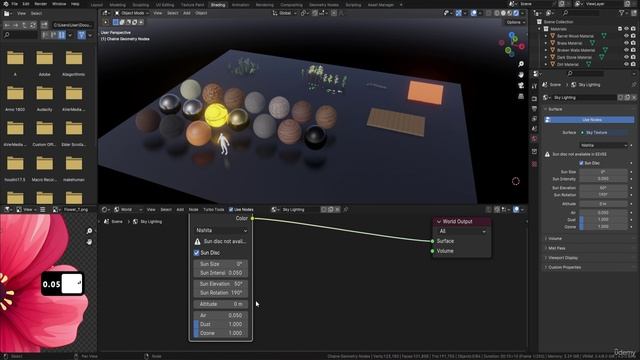Expand the Barrel Wood Material tree item
The height and width of the screenshot is (360, 640).
546,36
